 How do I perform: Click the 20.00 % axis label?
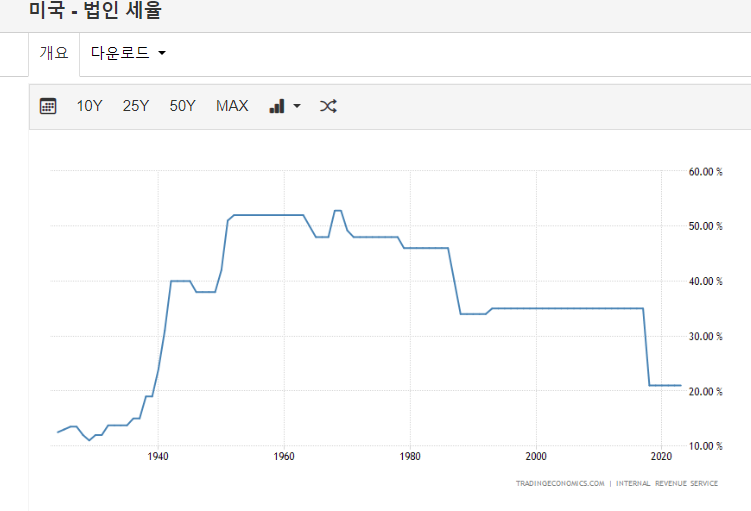[705, 391]
